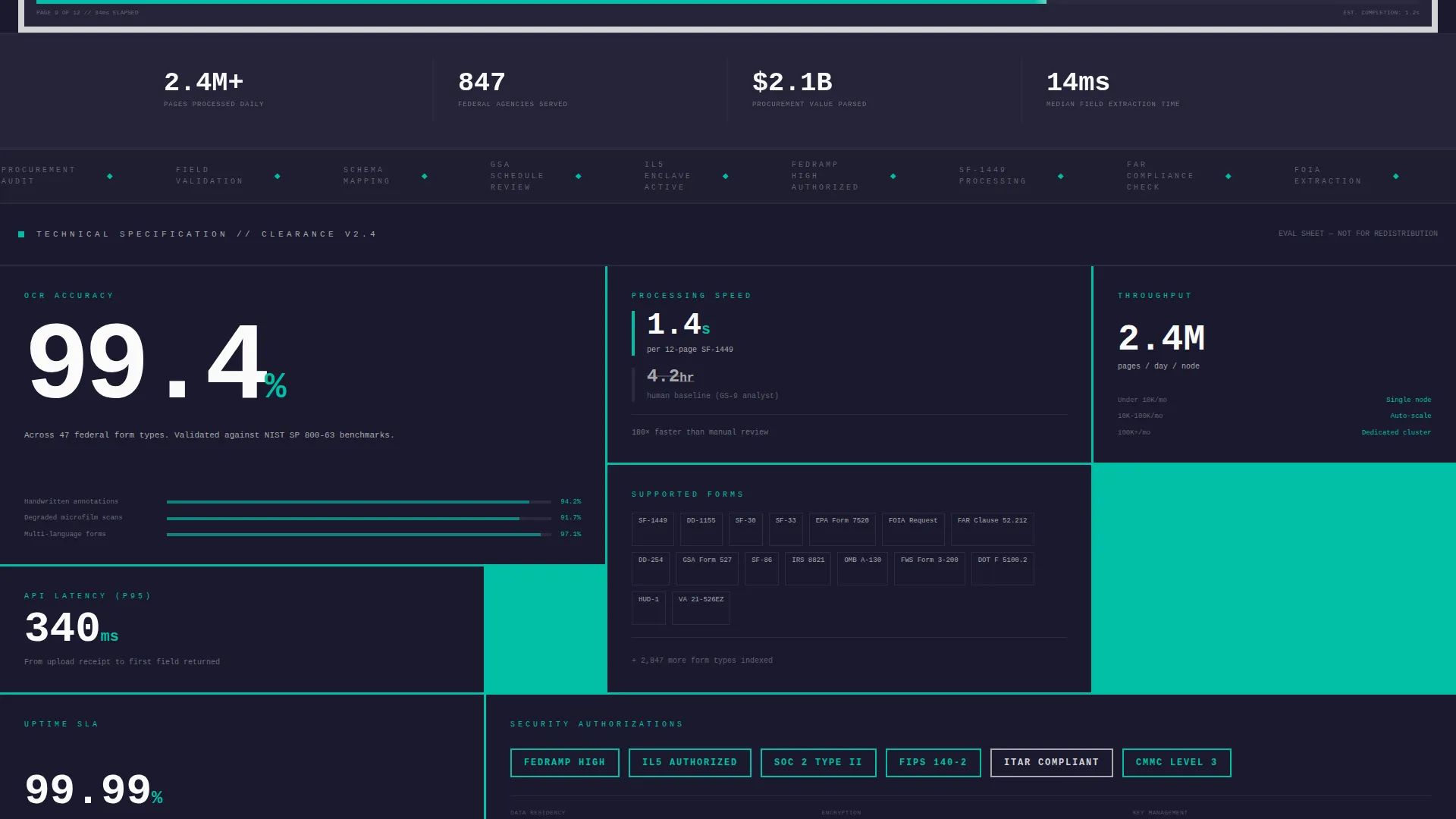Click '180× faster than manual review' text
1456x819 pixels.
pos(700,432)
